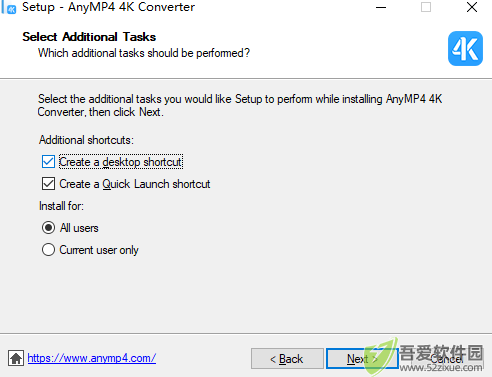
Task: Click the instruction paragraph about additional tasks
Action: tap(240, 105)
